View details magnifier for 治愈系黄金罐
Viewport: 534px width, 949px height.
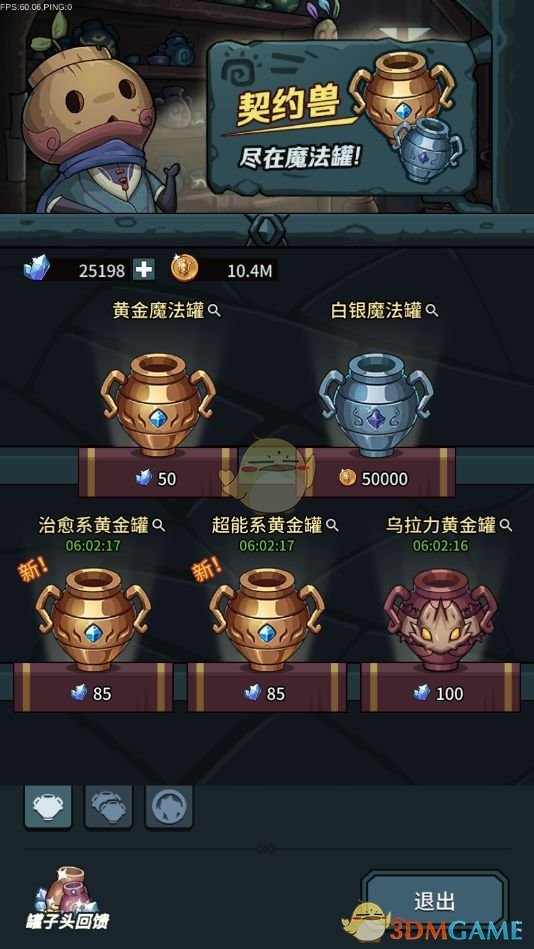159,525
